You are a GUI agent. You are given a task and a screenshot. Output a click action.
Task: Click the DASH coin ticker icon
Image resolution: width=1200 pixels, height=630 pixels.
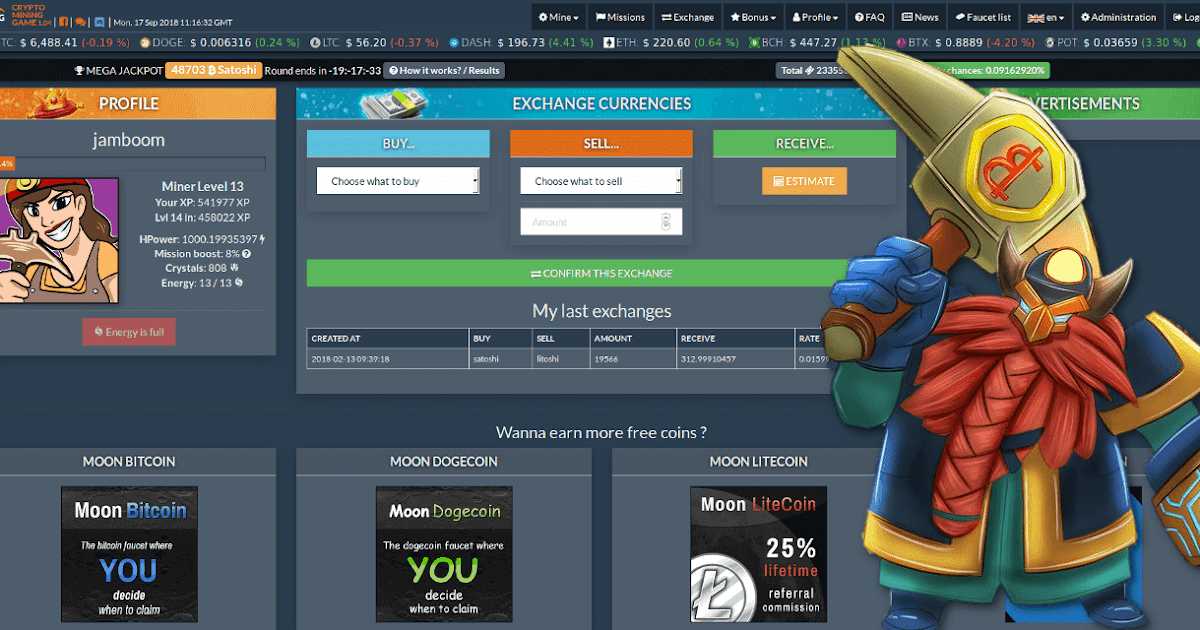[455, 43]
